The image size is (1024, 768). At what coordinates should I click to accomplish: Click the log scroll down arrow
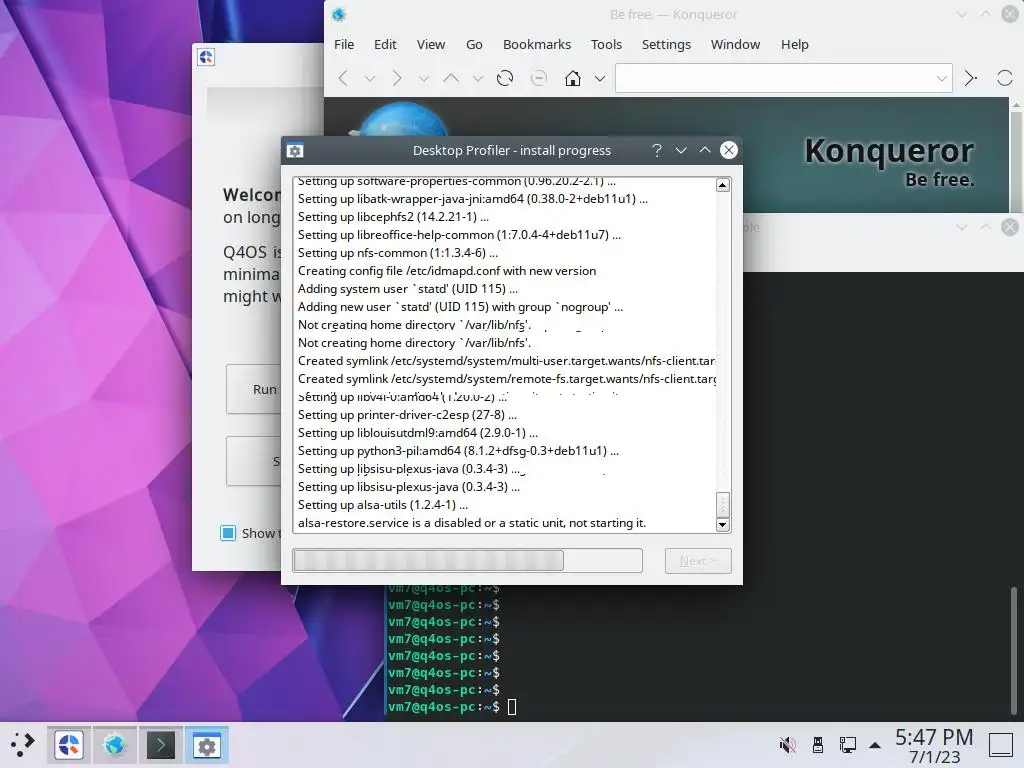722,524
